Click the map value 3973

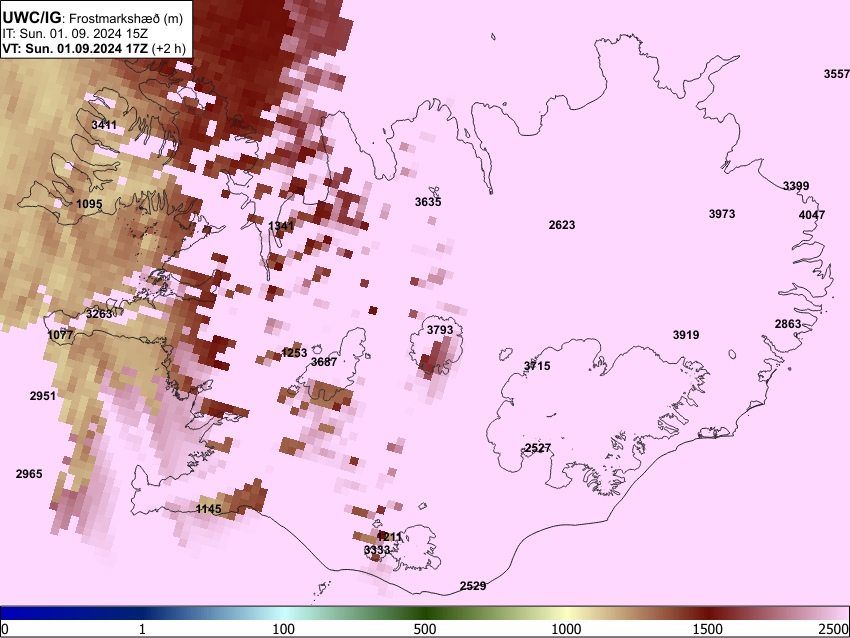pos(722,214)
